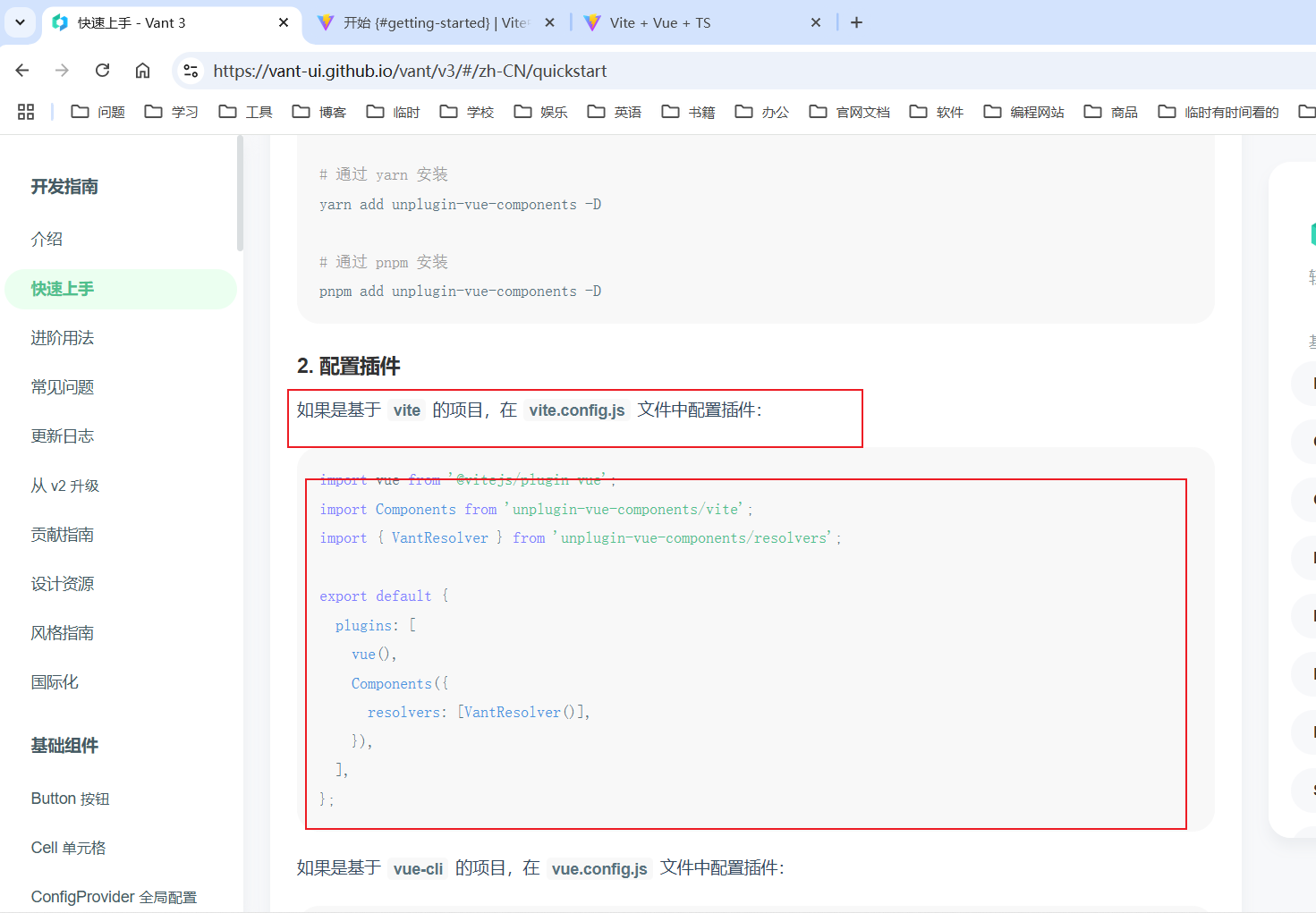Open a new browser tab
This screenshot has width=1316, height=913.
pos(856,22)
